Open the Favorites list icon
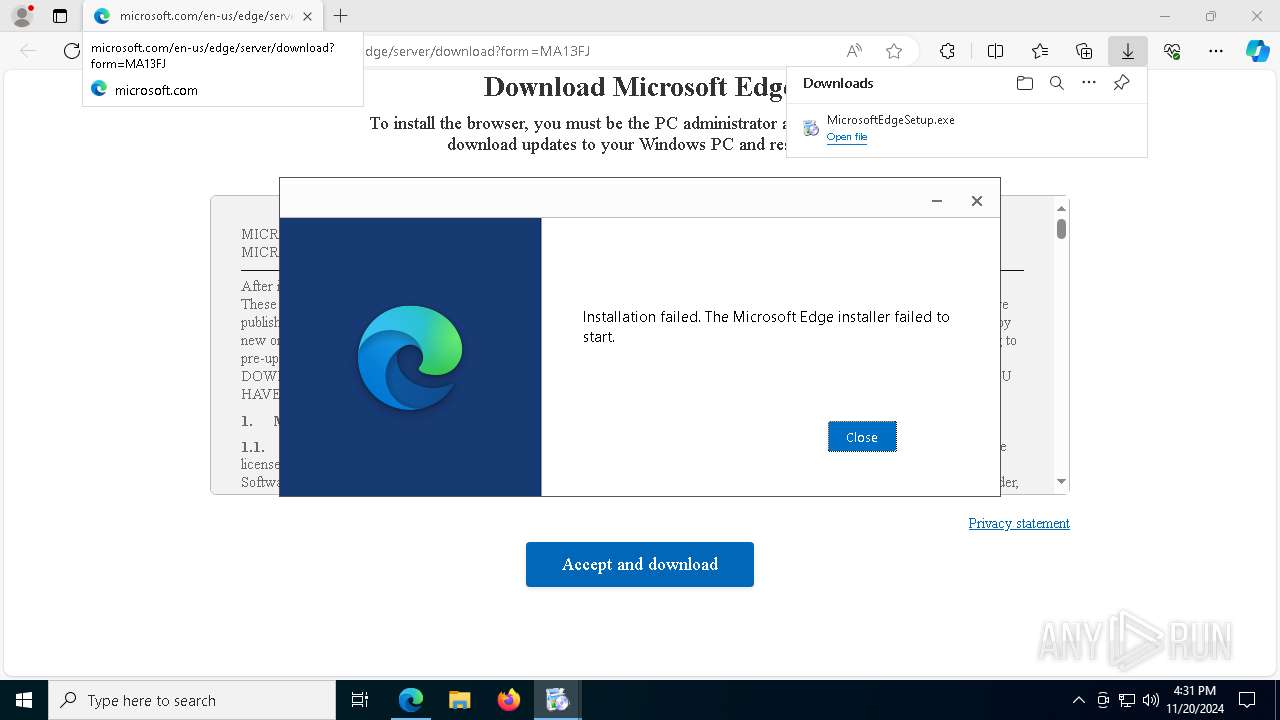The width and height of the screenshot is (1280, 720). 1040,51
